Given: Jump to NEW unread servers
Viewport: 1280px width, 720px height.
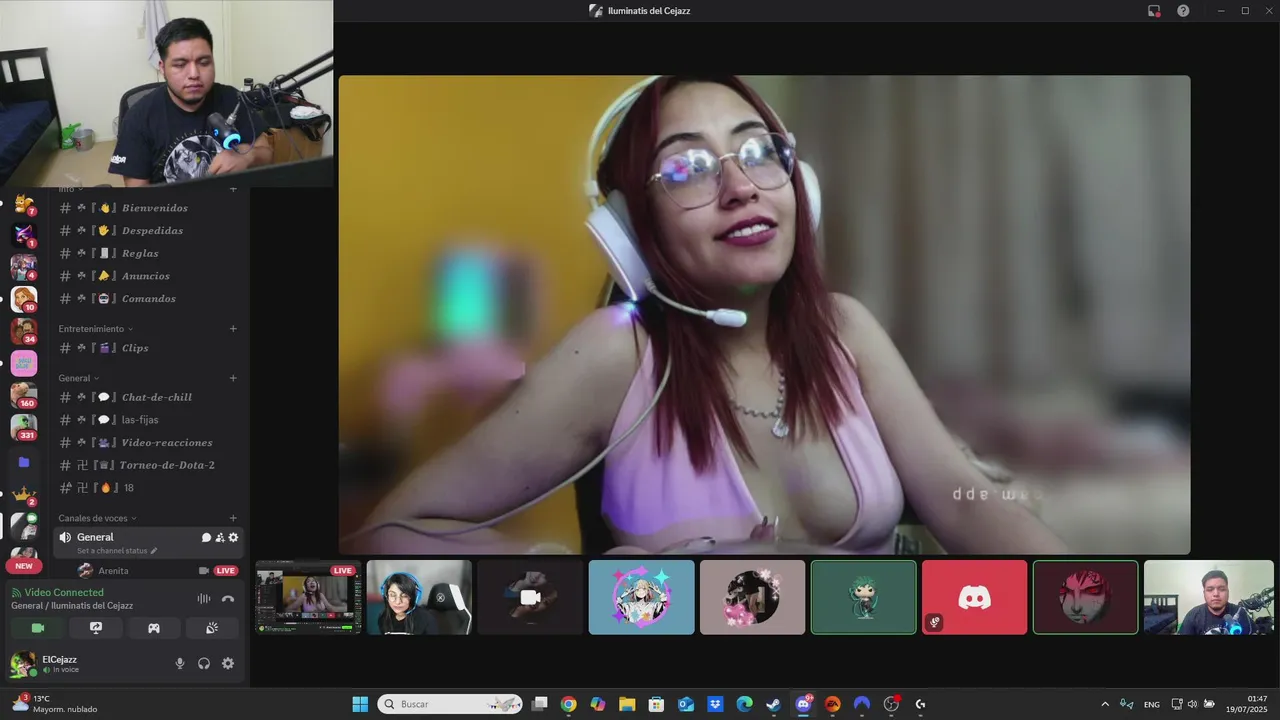Looking at the screenshot, I should [x=24, y=566].
